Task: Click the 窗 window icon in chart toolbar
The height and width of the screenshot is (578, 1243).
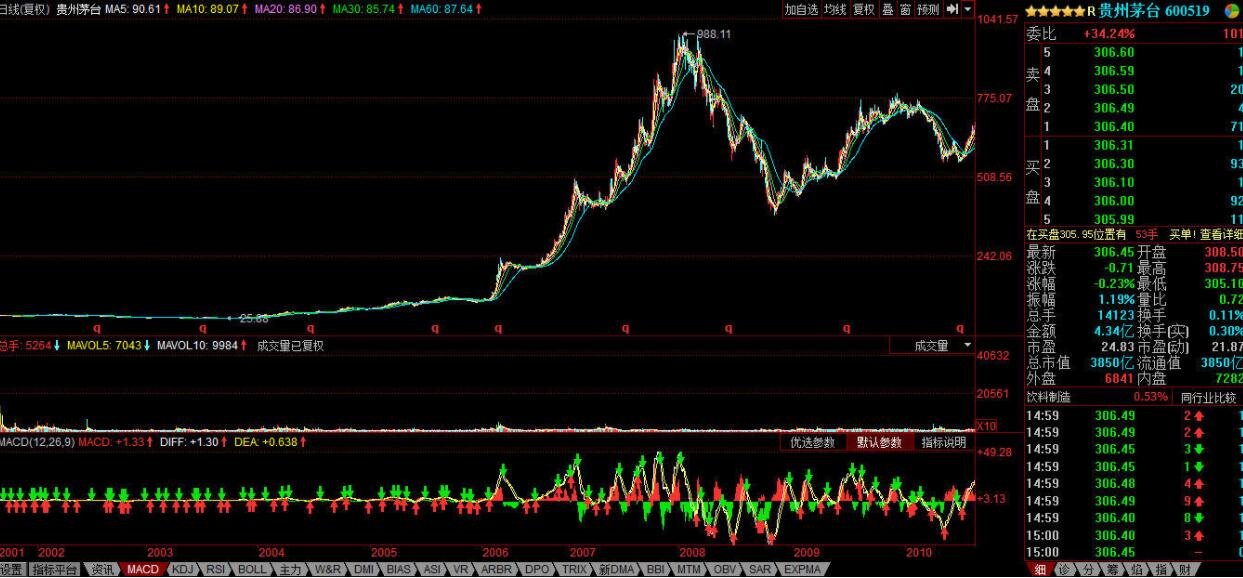Action: (x=904, y=9)
